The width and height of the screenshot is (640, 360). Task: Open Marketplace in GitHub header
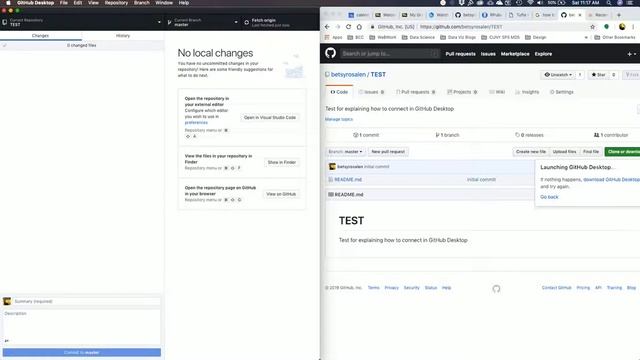point(515,54)
